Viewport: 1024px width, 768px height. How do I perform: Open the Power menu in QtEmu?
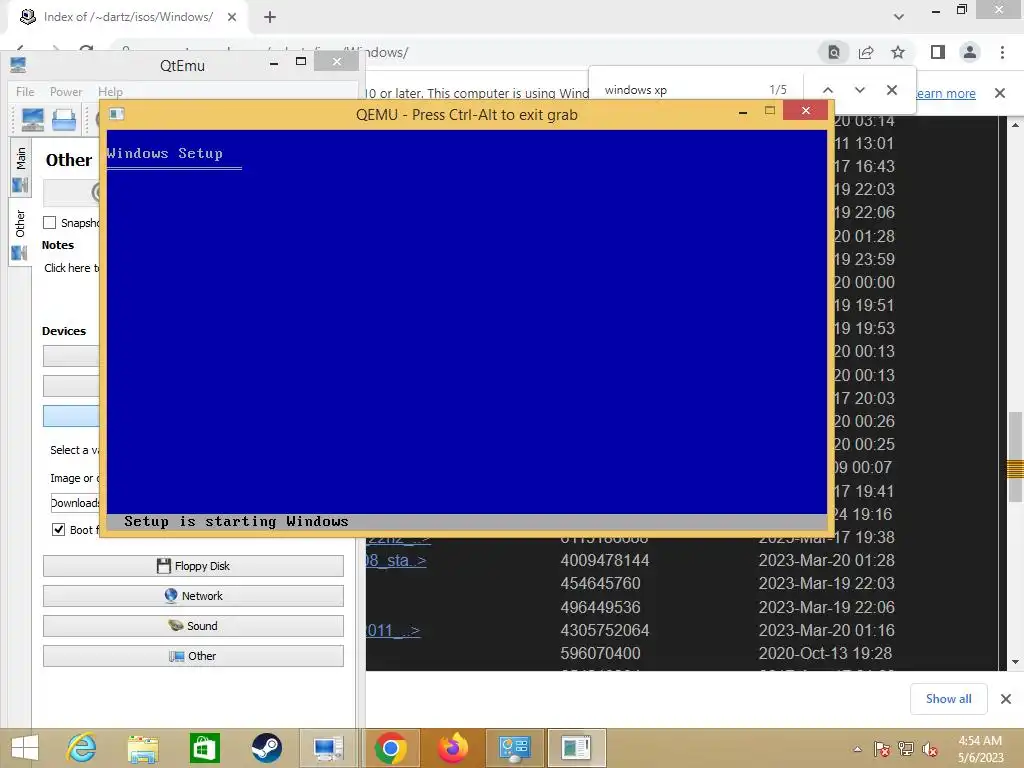66,91
